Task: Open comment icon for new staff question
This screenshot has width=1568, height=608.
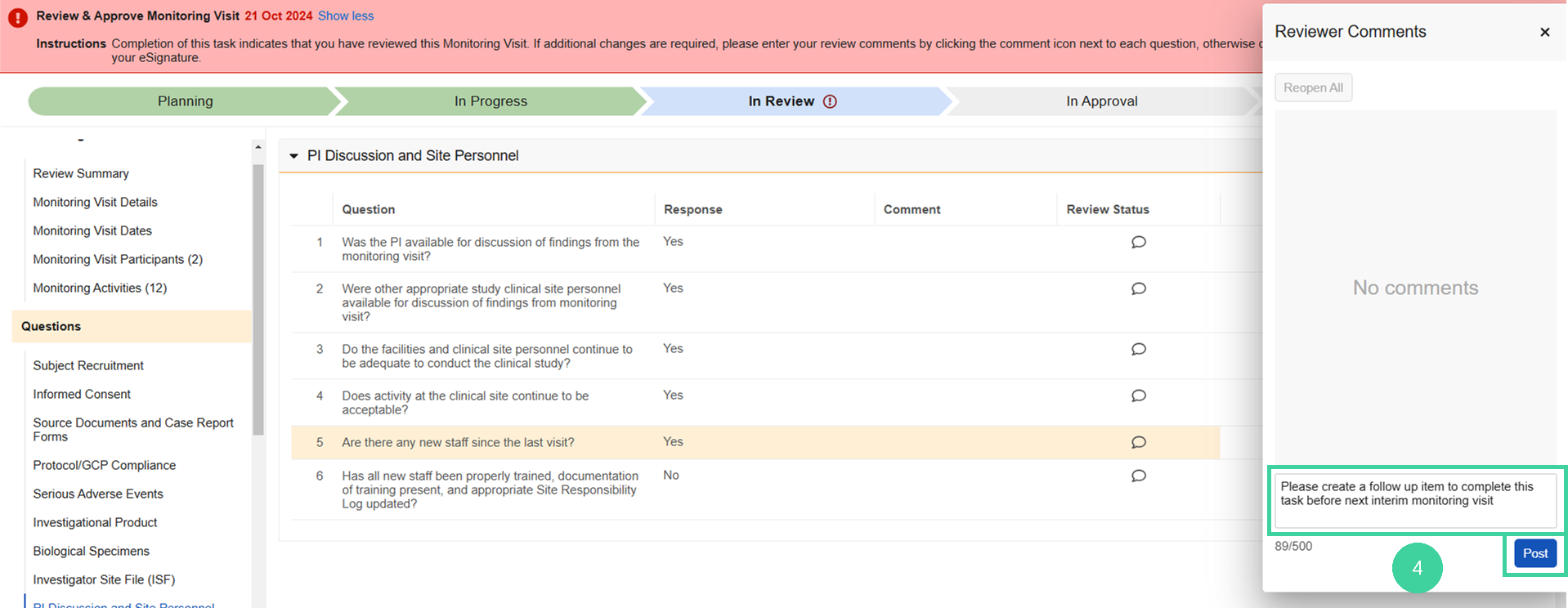Action: [x=1138, y=442]
